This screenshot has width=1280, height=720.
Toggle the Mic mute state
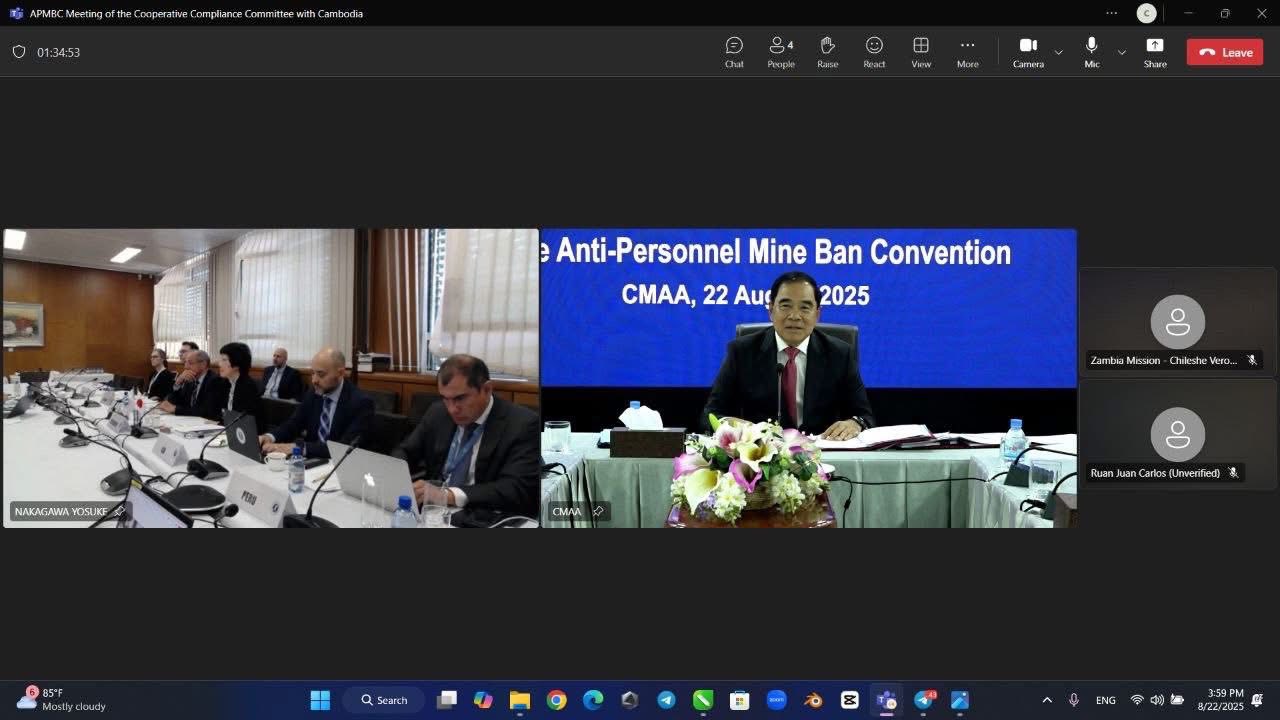(x=1091, y=52)
